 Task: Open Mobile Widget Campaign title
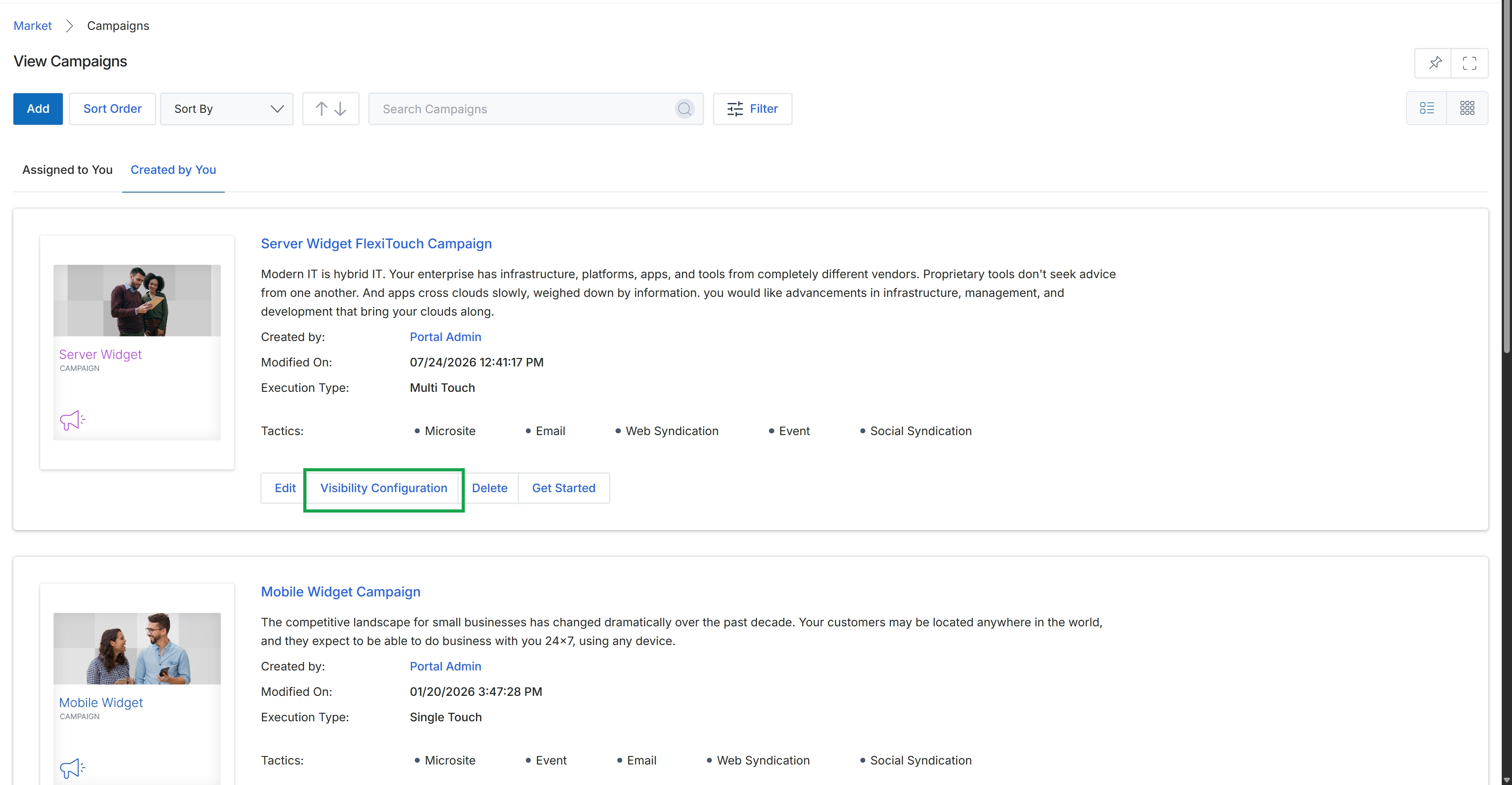tap(340, 592)
